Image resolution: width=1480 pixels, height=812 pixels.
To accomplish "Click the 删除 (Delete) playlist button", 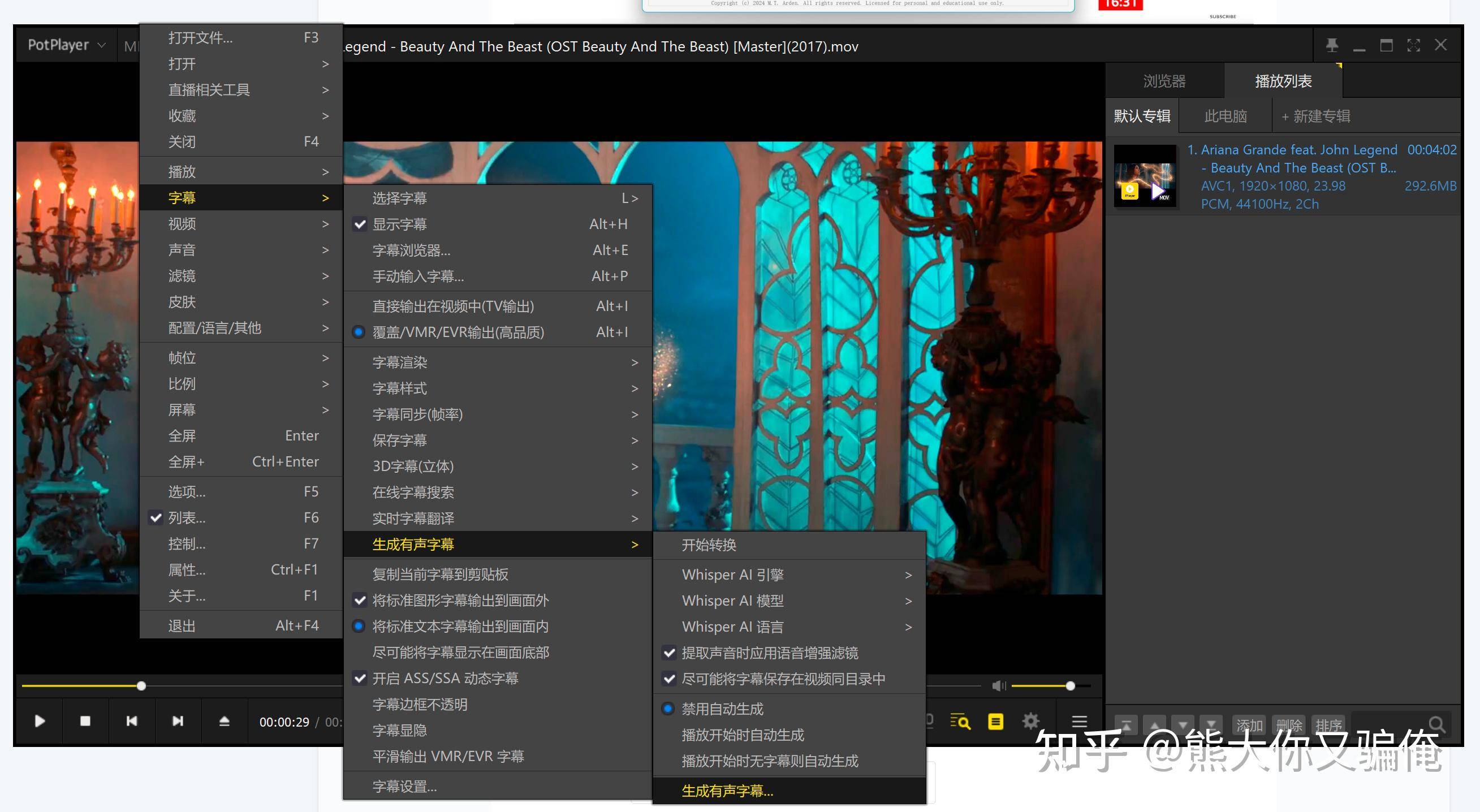I will pyautogui.click(x=1289, y=726).
